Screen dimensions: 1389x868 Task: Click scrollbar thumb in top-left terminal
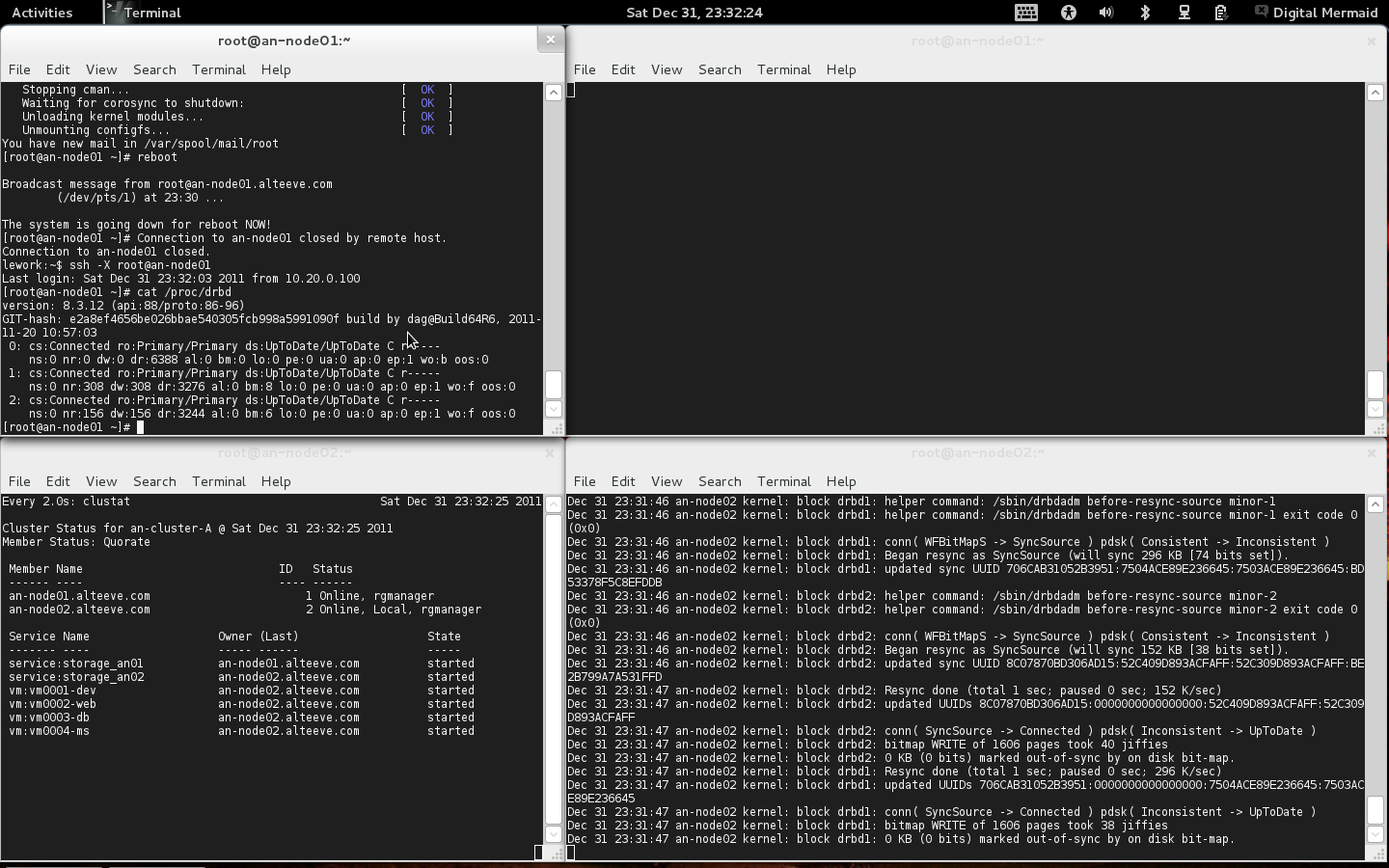[x=554, y=385]
